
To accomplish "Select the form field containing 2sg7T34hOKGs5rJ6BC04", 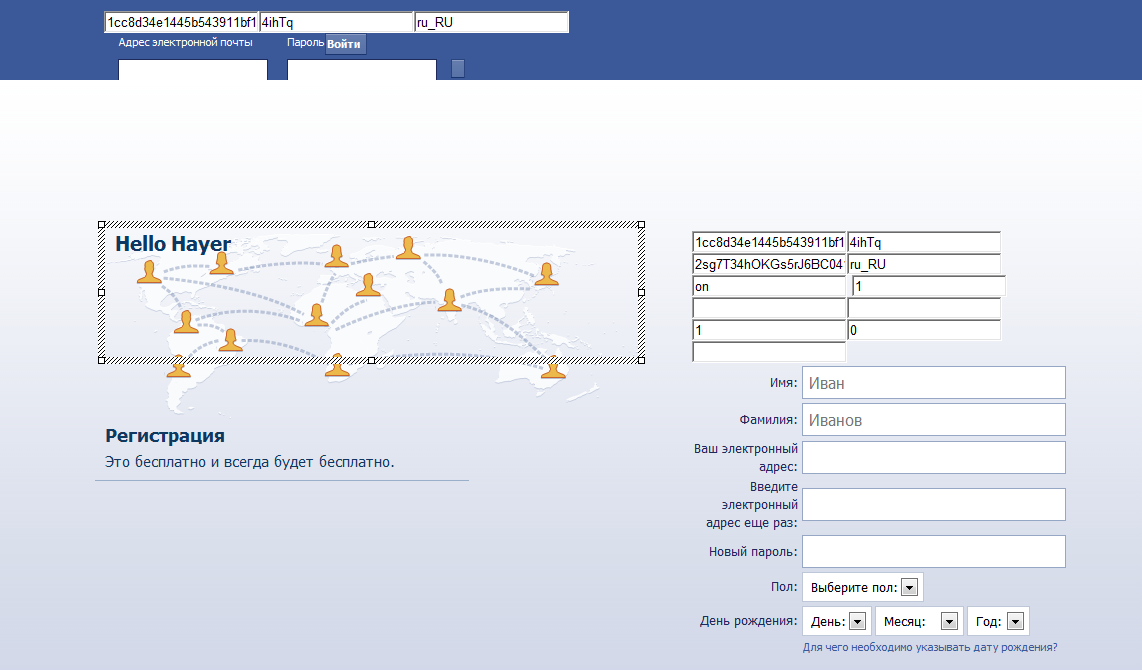I will (769, 264).
